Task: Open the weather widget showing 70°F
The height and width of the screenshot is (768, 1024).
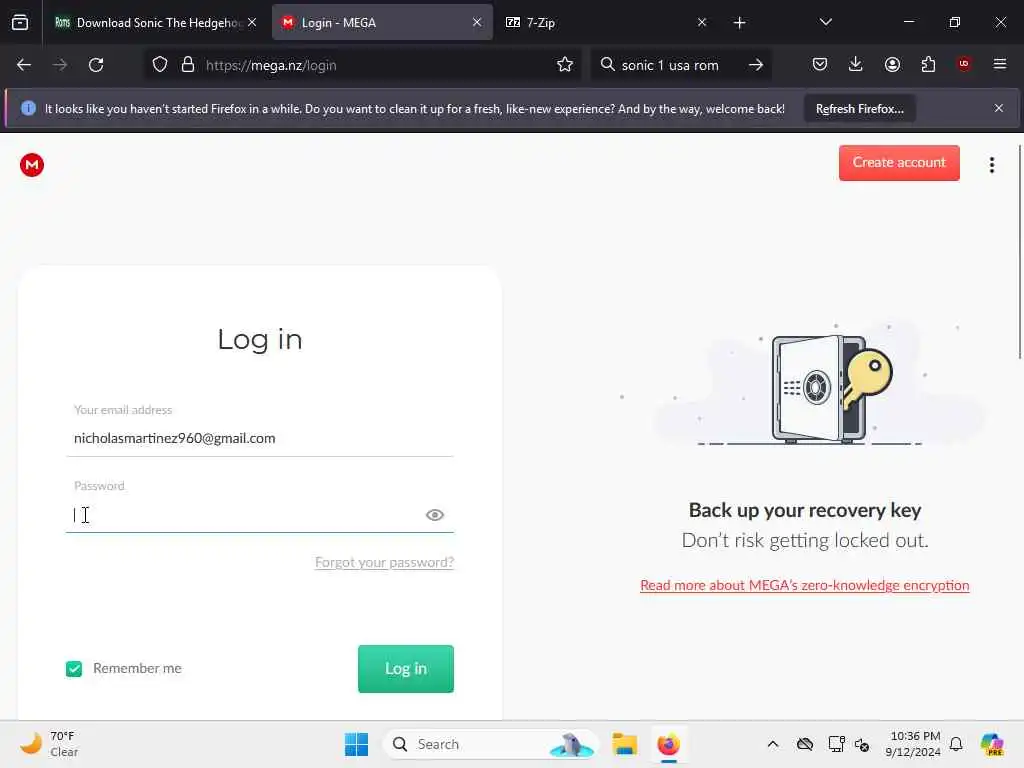Action: [49, 744]
